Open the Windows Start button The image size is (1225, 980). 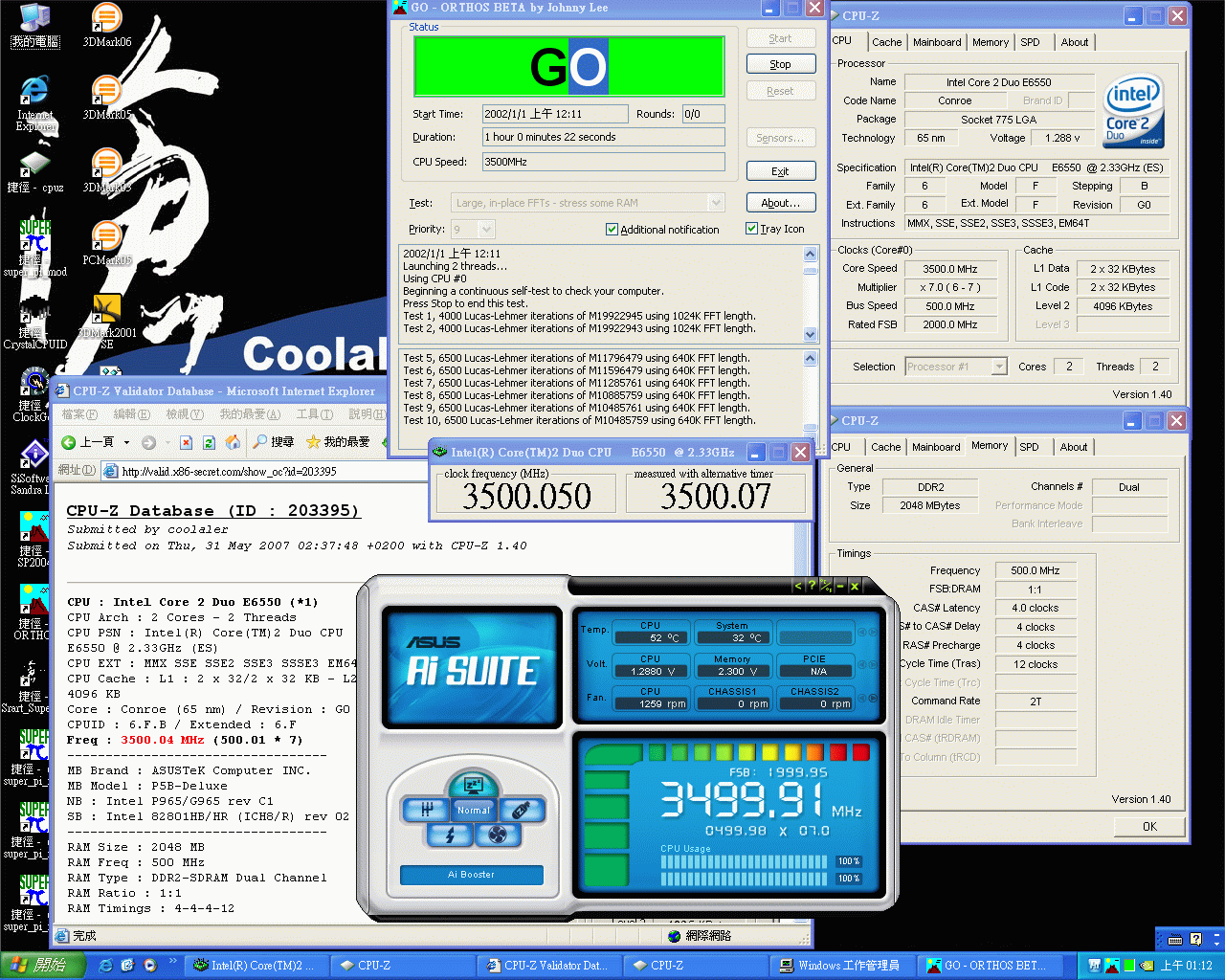43,966
